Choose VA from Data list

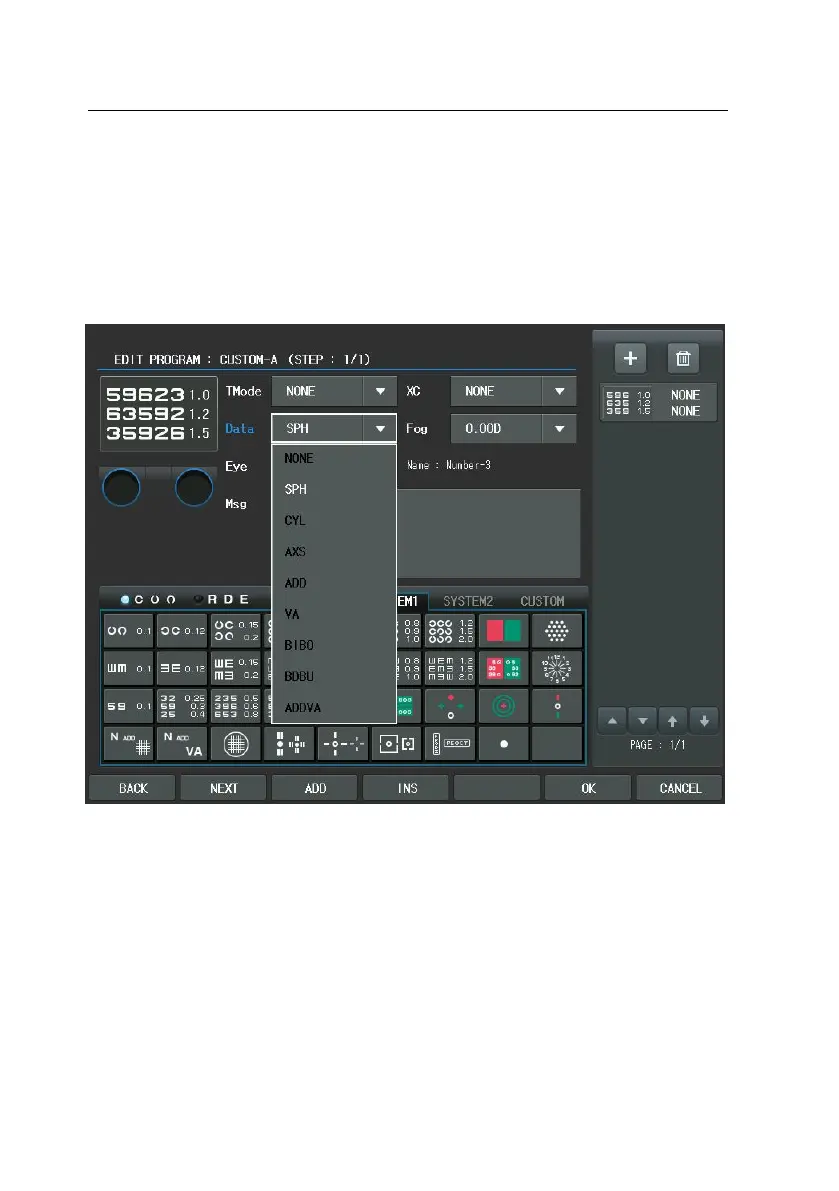(334, 614)
